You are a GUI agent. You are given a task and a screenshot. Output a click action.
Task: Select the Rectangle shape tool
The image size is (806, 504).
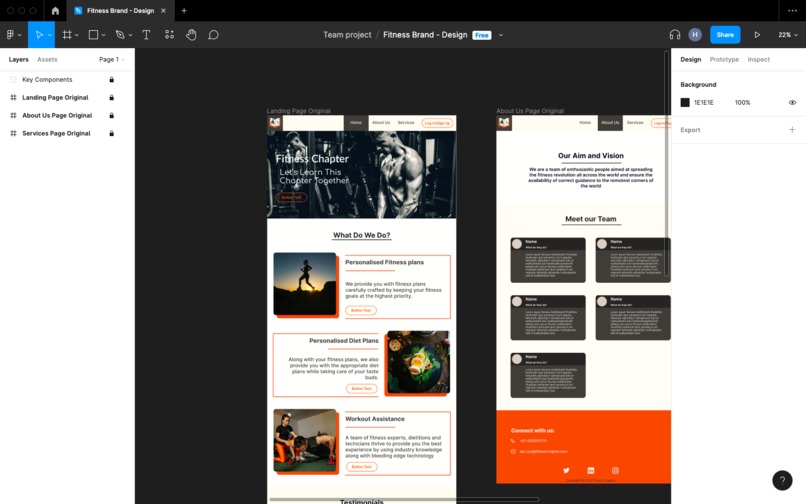[93, 34]
